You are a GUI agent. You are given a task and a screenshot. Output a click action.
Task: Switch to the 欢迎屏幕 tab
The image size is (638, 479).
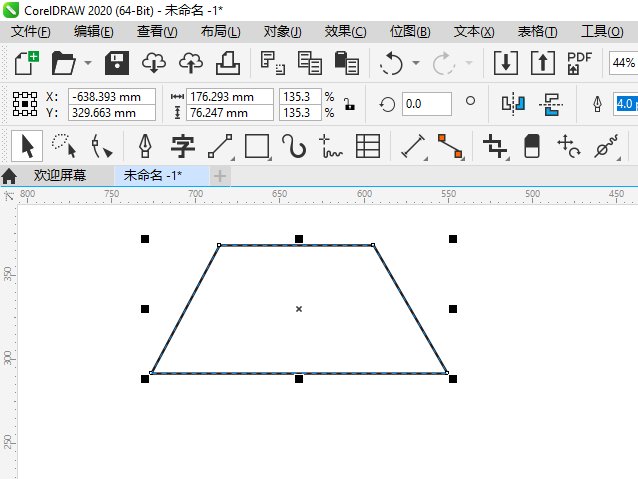(x=59, y=175)
